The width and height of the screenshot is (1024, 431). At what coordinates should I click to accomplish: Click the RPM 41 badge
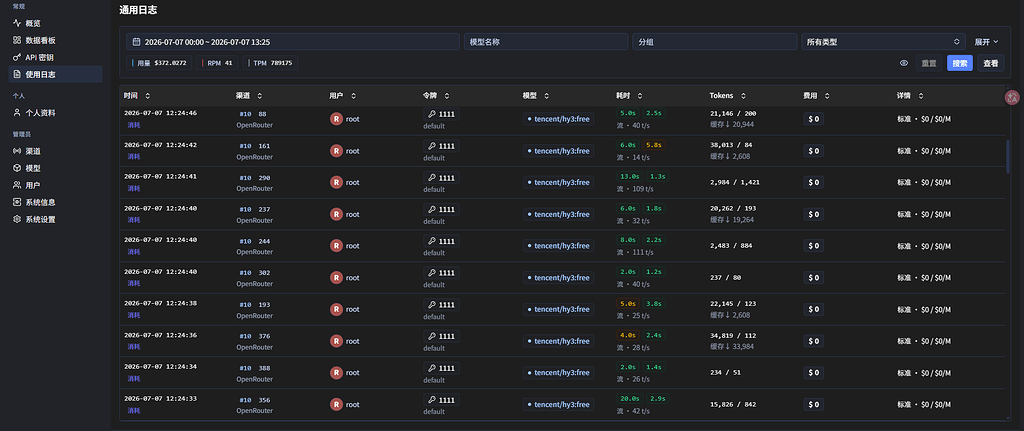point(217,63)
